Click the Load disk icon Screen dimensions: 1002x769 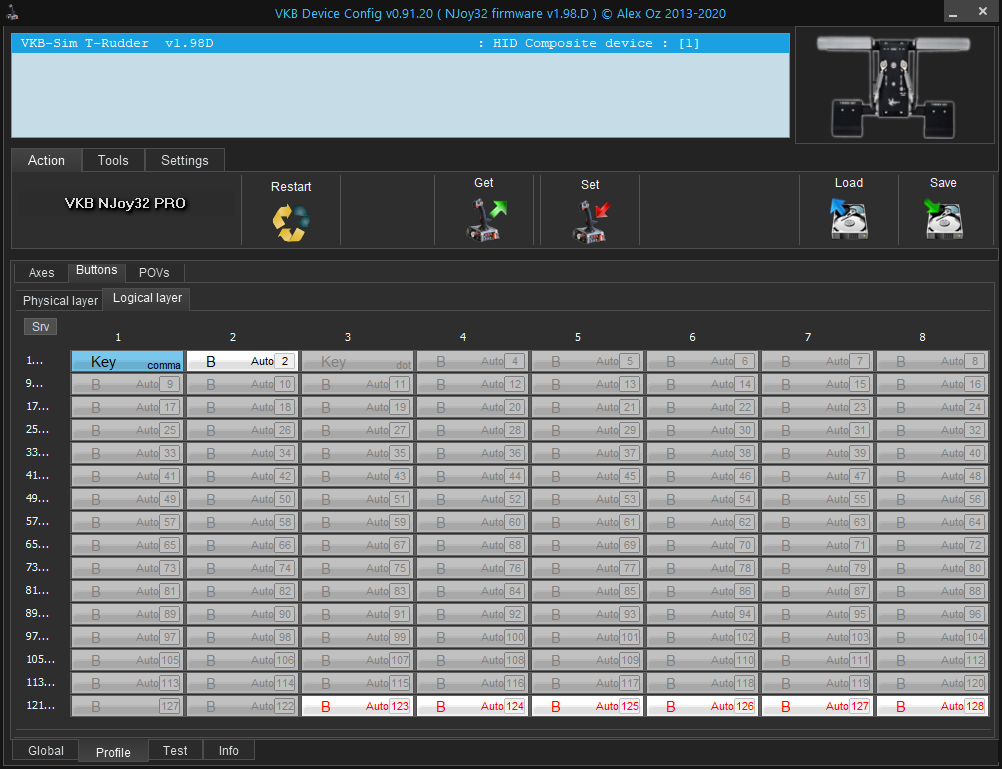tap(849, 219)
